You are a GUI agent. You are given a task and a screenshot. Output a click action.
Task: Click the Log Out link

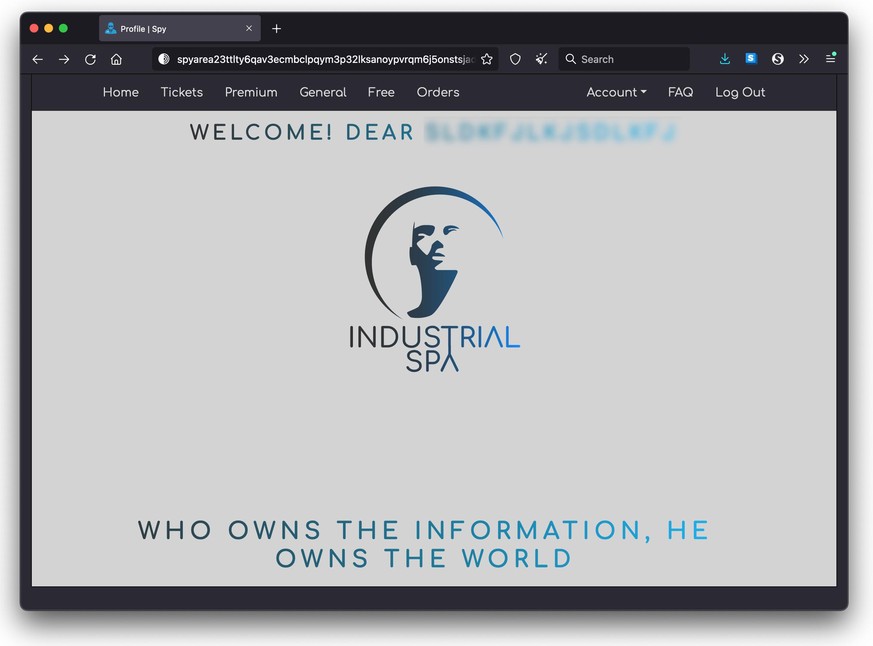[x=740, y=92]
